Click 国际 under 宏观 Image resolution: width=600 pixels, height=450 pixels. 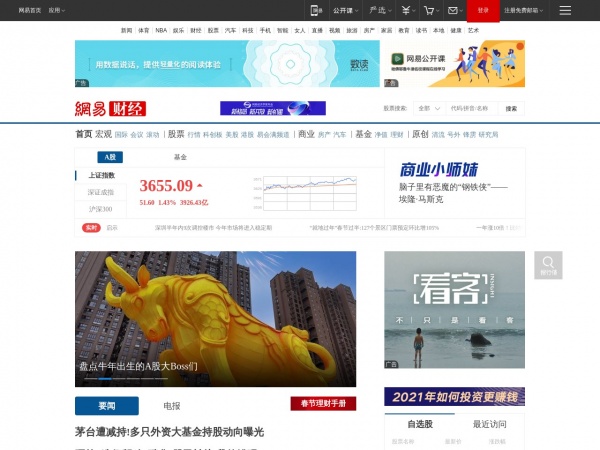pyautogui.click(x=121, y=135)
